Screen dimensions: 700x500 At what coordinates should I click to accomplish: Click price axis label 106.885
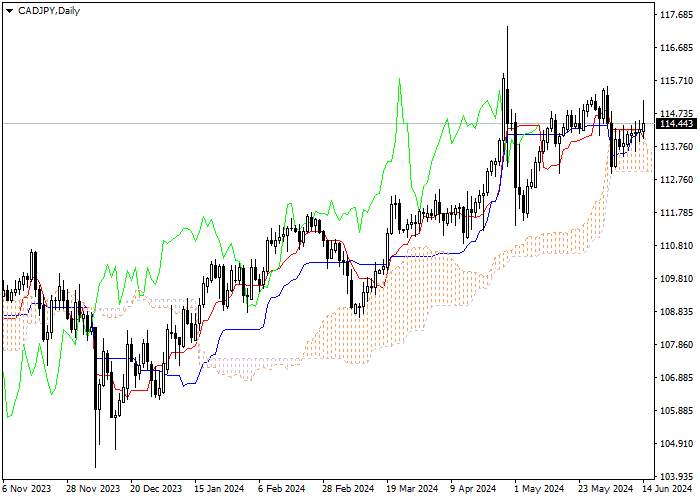point(676,378)
